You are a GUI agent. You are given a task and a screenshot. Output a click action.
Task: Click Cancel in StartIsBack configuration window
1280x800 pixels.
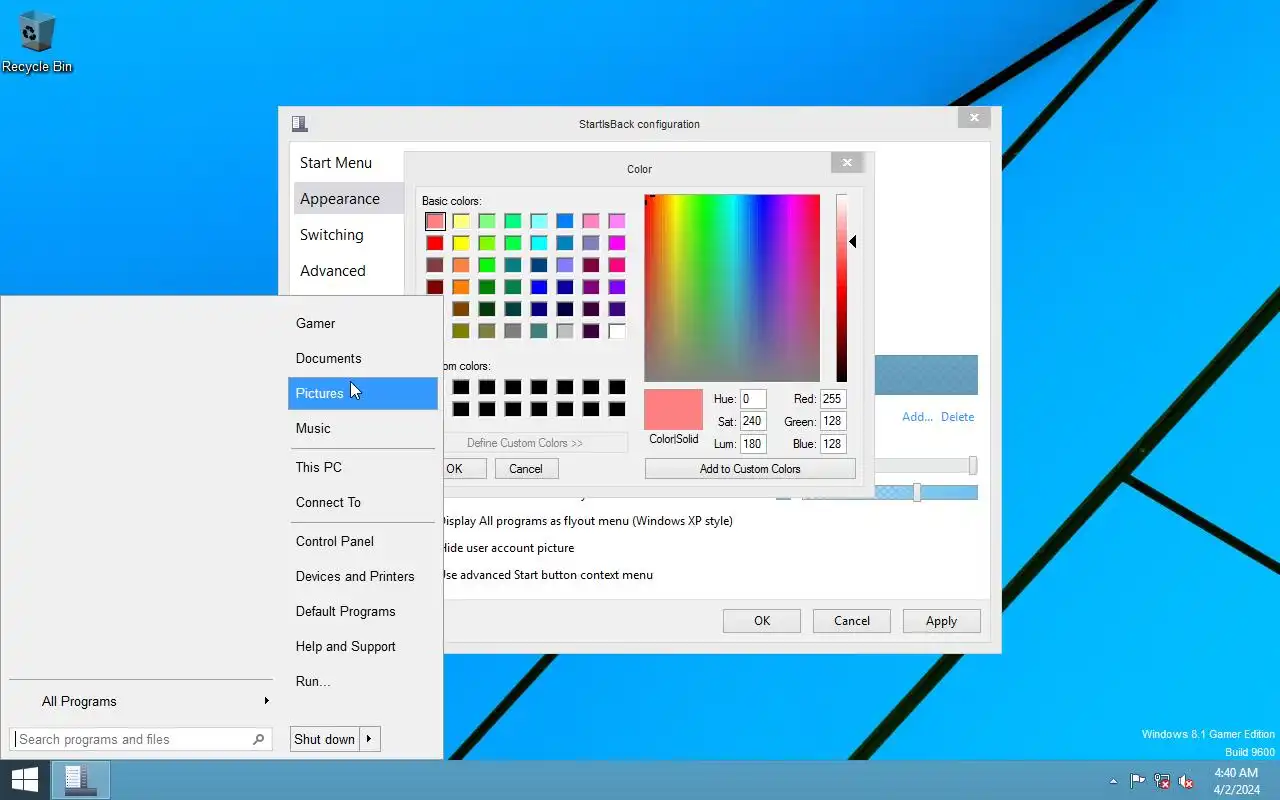point(852,621)
